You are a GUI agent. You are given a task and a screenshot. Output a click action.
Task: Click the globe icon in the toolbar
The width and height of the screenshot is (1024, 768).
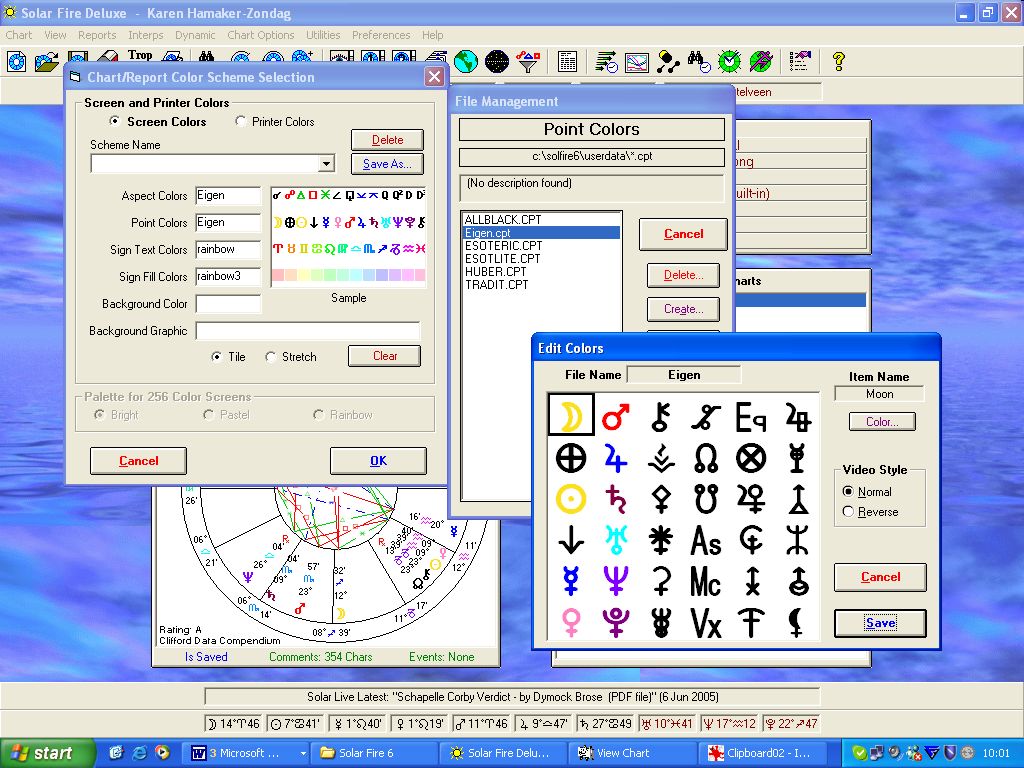point(465,62)
